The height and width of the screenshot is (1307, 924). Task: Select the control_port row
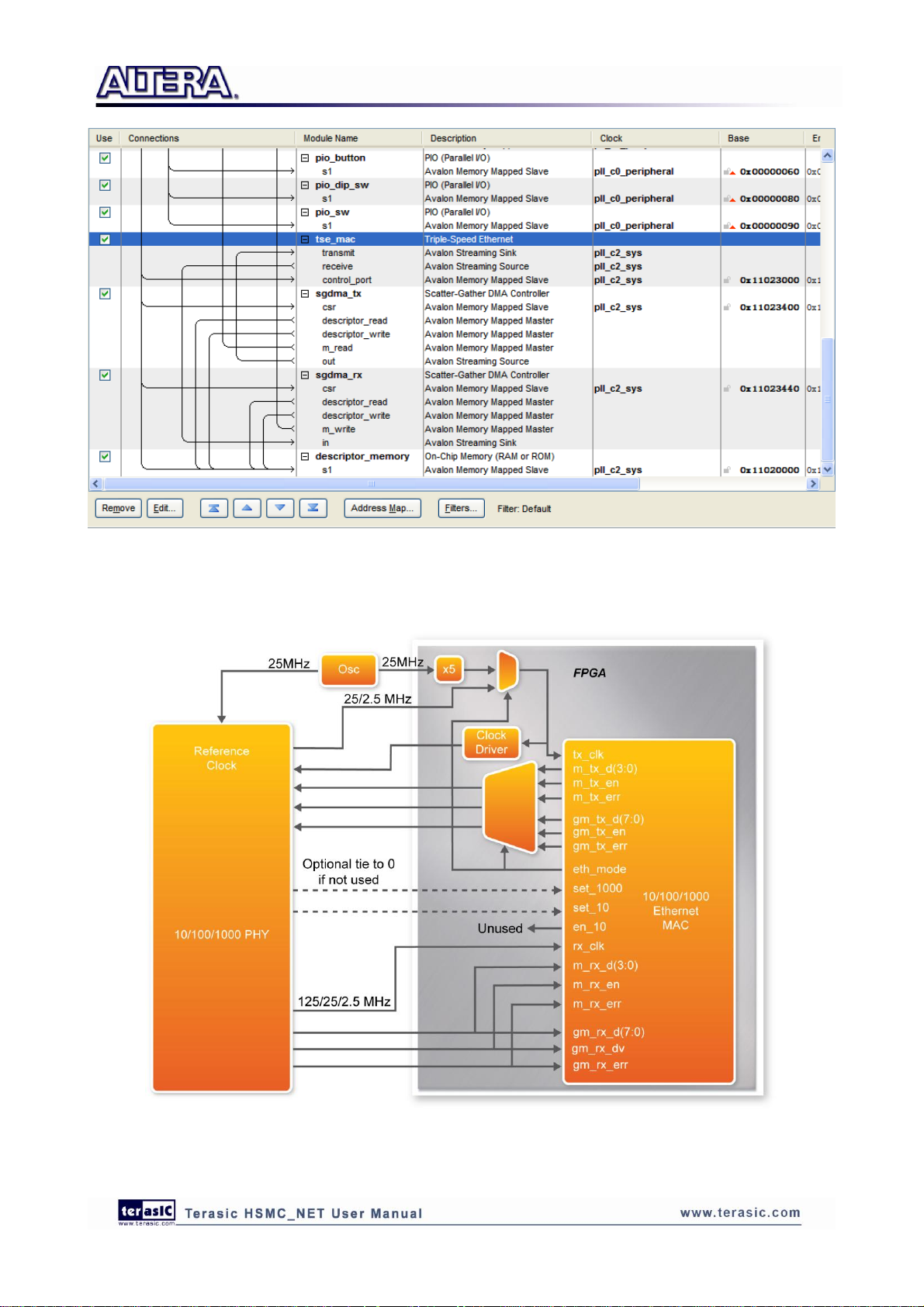[x=455, y=280]
